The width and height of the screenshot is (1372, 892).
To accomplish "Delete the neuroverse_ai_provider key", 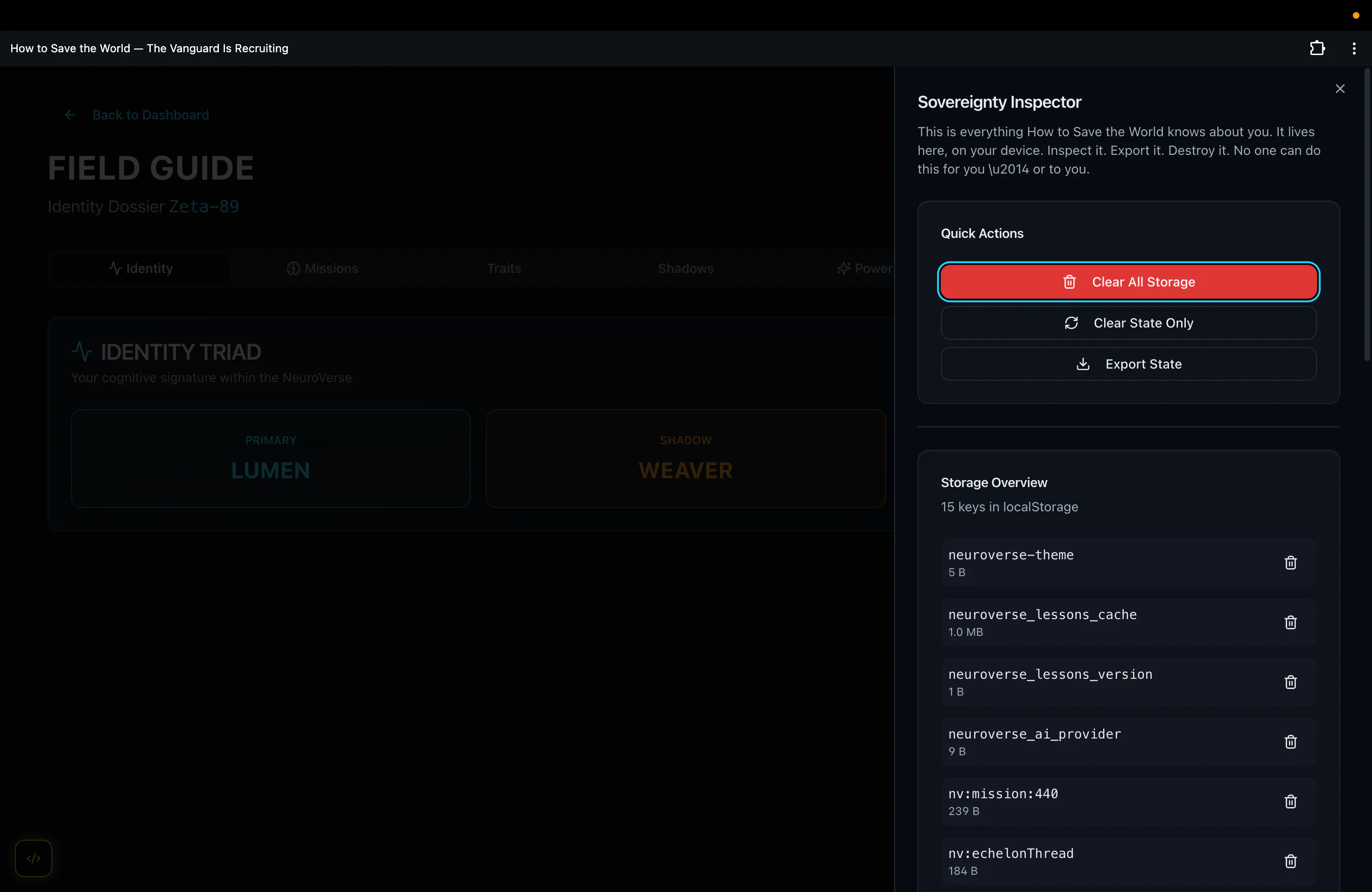I will (x=1290, y=742).
